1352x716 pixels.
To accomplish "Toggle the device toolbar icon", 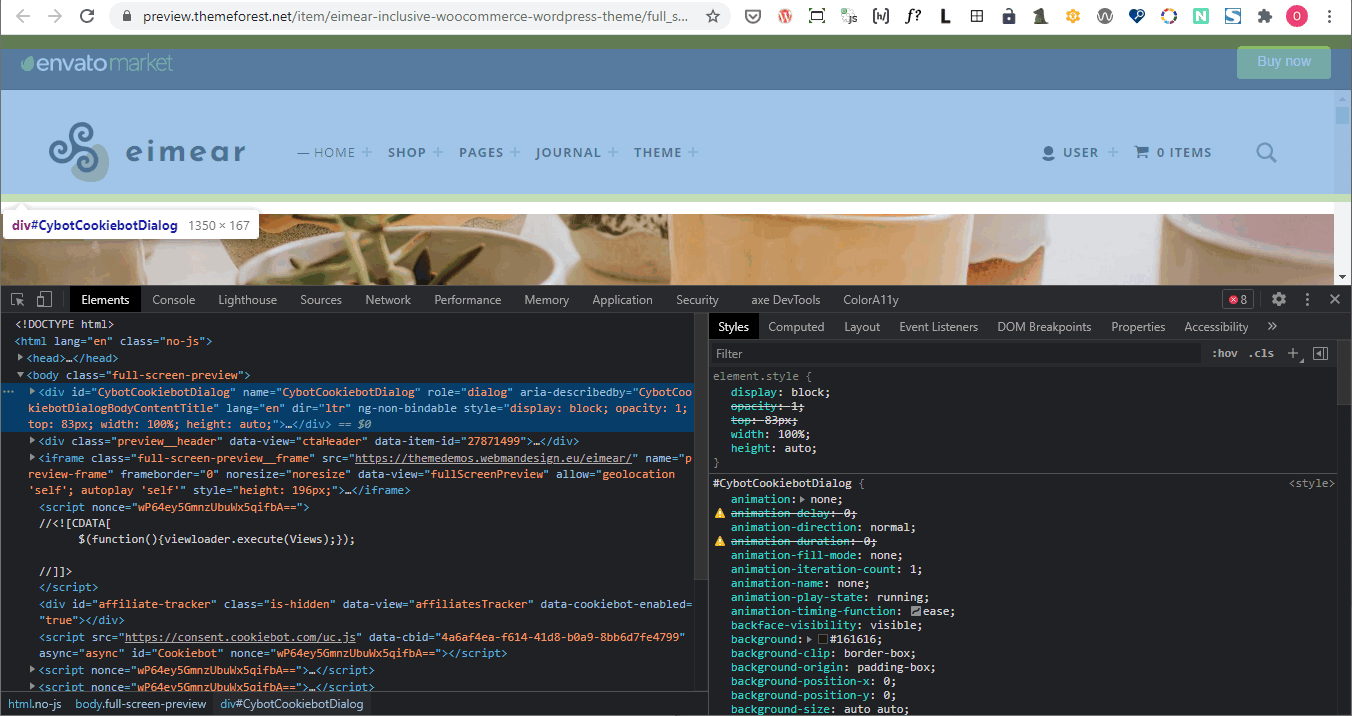I will [44, 299].
